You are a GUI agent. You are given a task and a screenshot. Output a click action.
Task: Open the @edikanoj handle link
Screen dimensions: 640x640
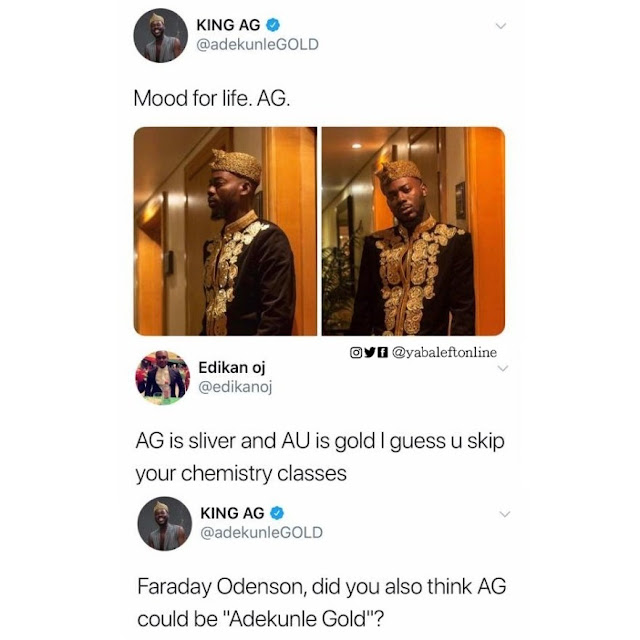coord(235,387)
